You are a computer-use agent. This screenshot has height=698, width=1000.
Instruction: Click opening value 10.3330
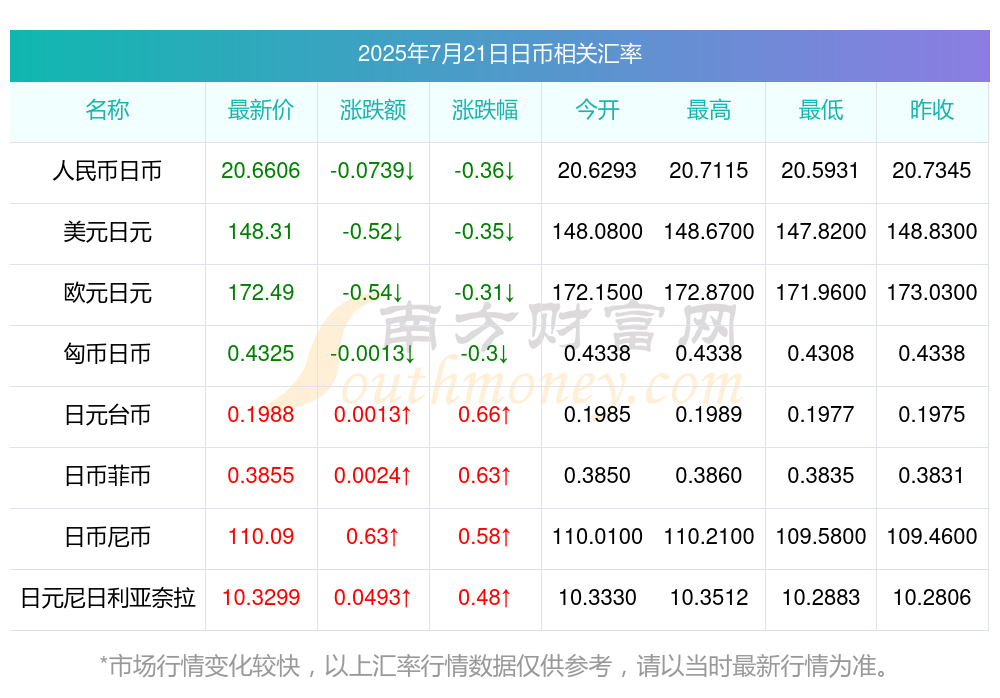pyautogui.click(x=597, y=598)
